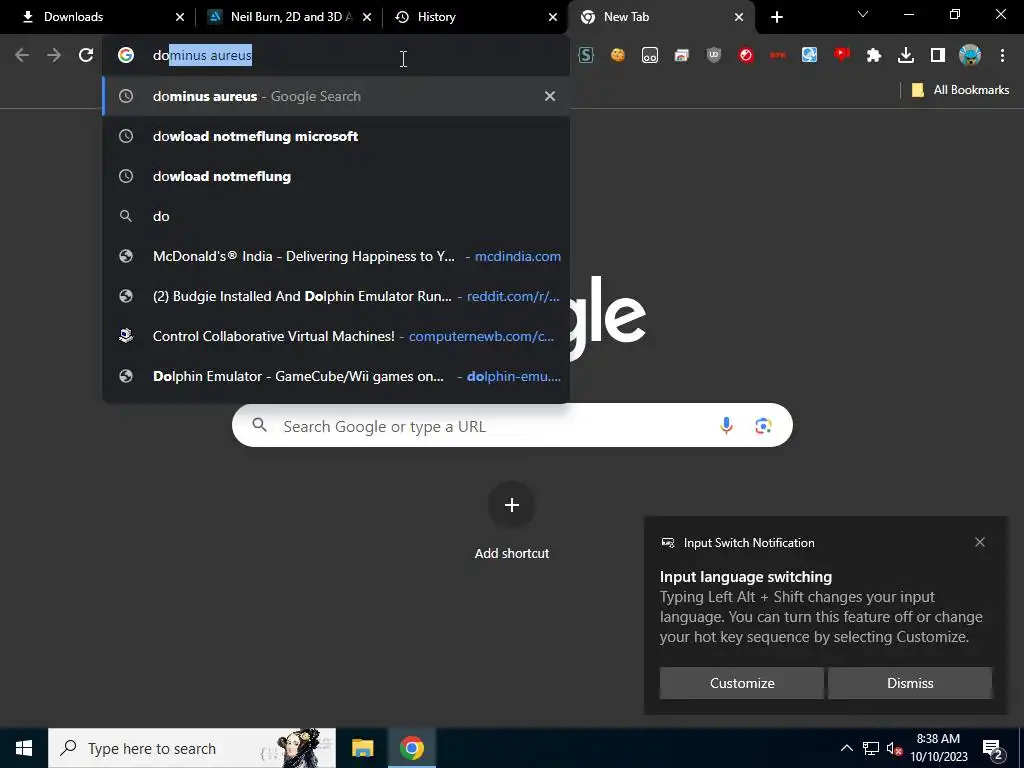Open the Stylus 'S' extension
This screenshot has width=1024, height=768.
click(x=586, y=56)
